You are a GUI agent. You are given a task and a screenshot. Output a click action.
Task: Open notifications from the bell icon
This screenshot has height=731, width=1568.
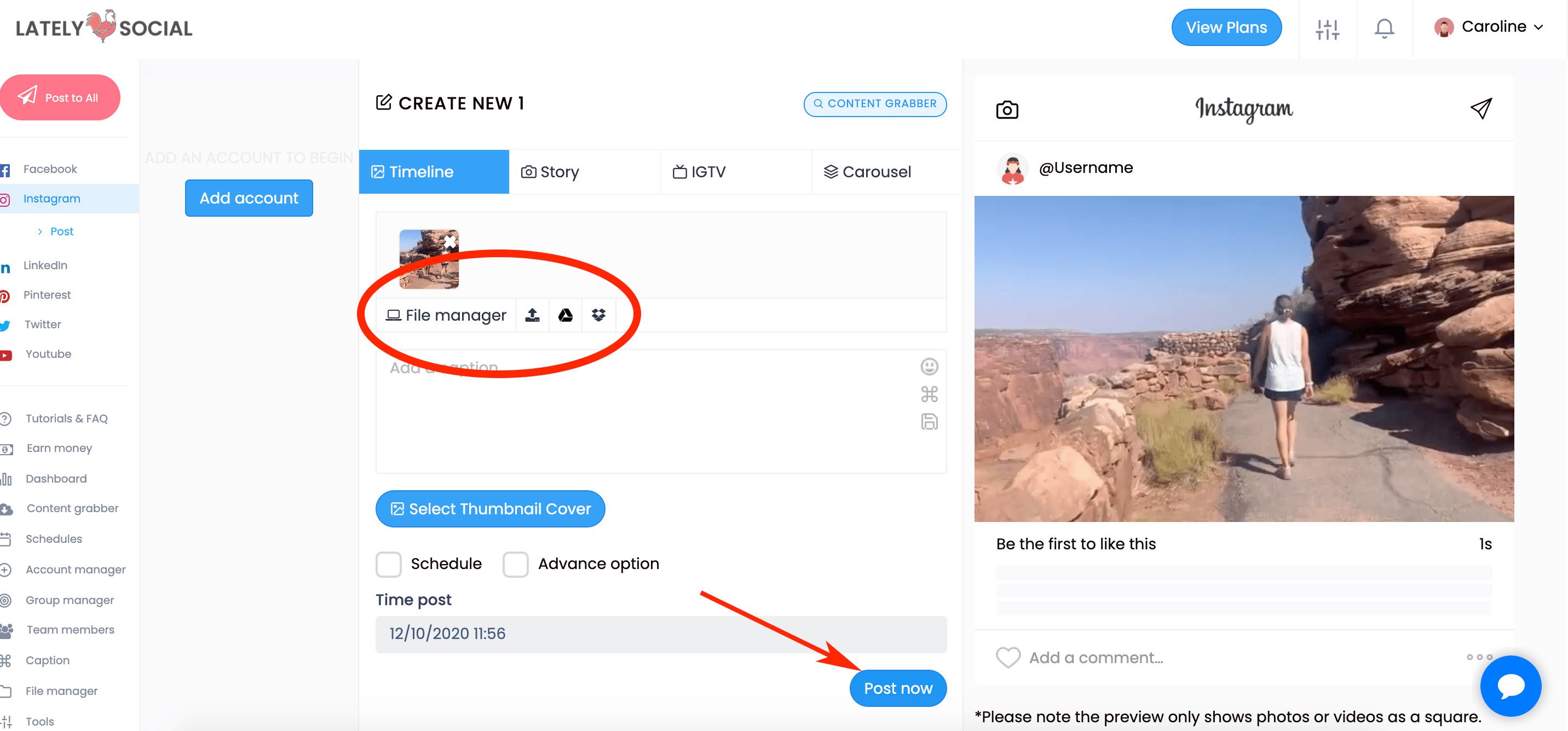pos(1384,27)
